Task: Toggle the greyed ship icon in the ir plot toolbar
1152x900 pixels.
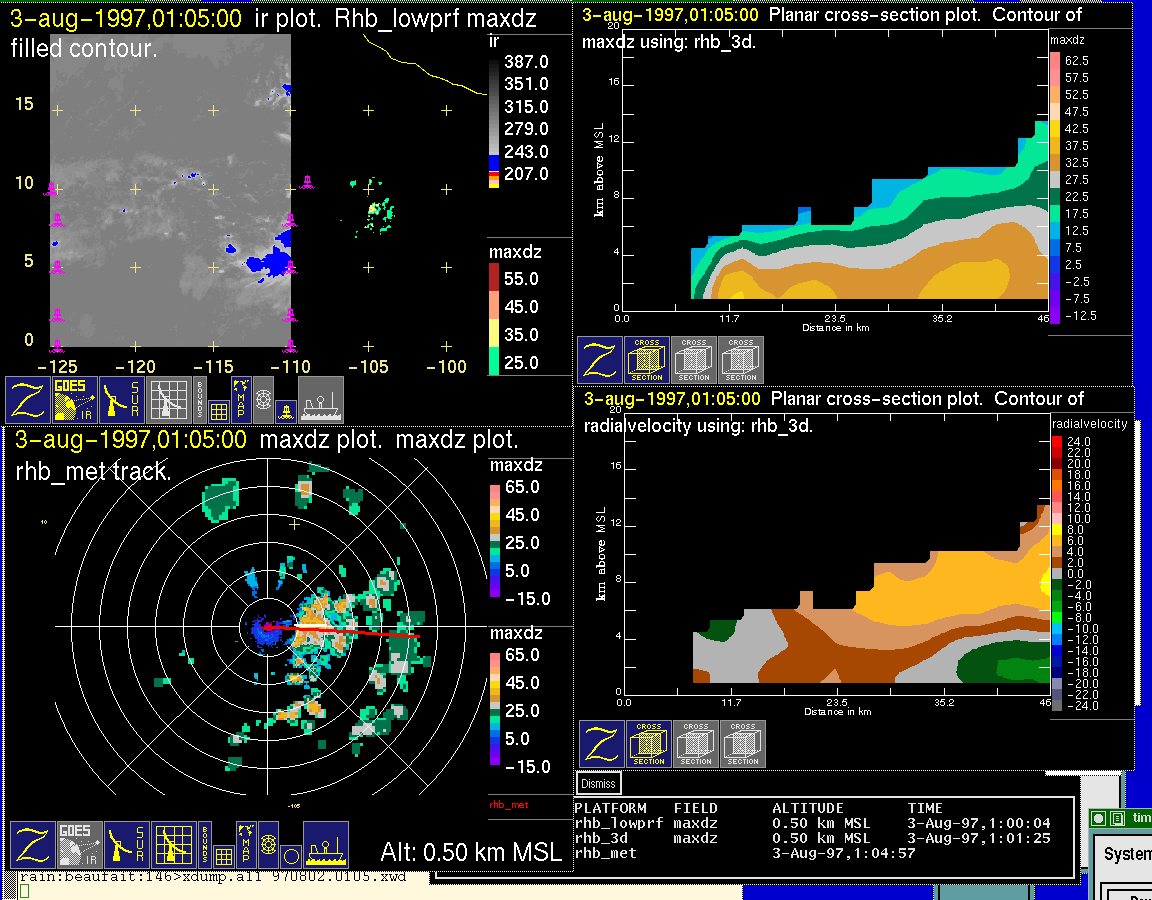Action: (x=321, y=400)
